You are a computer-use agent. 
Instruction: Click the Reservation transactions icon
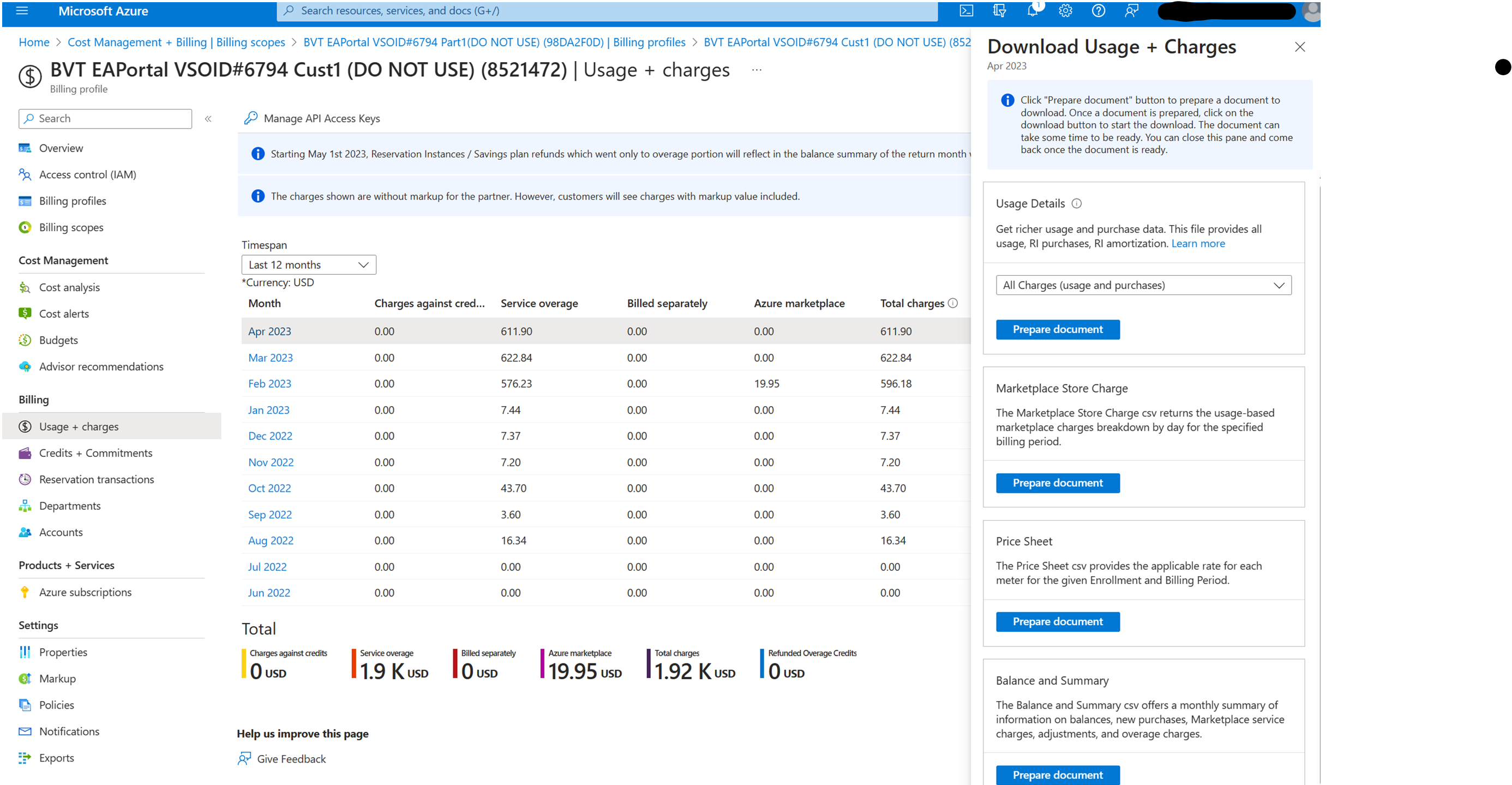25,479
